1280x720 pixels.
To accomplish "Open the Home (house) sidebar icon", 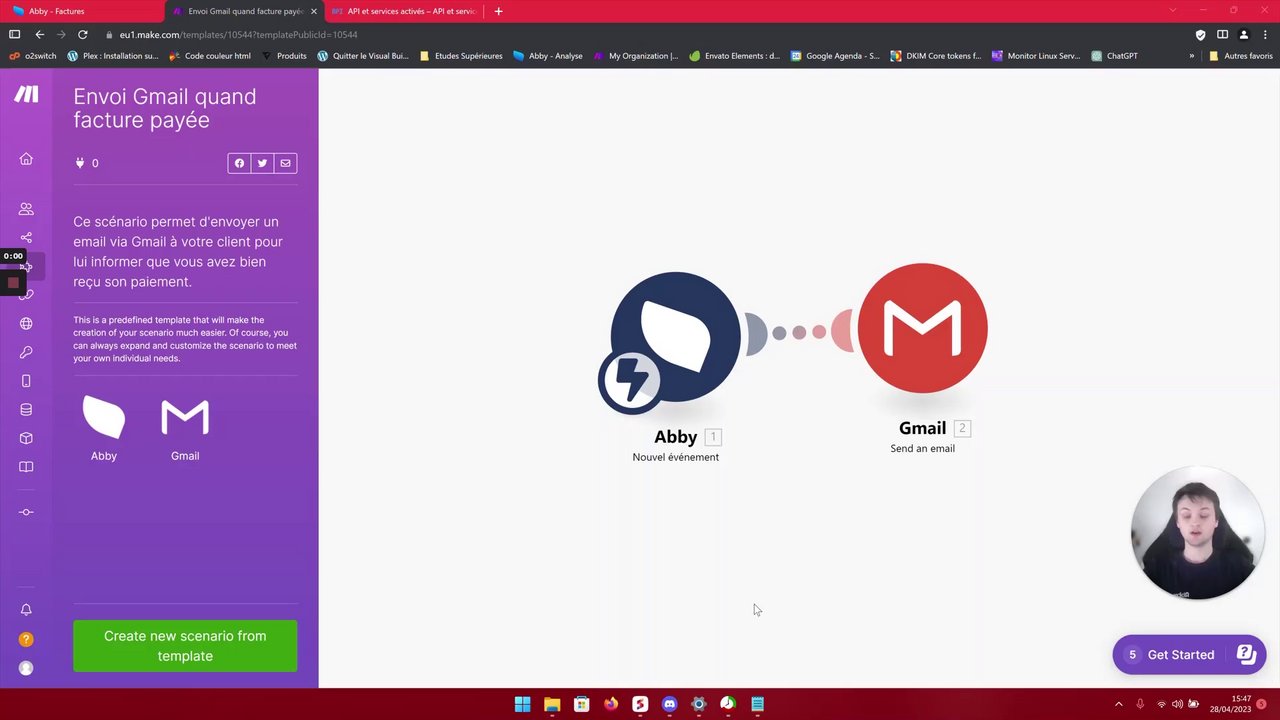I will (26, 159).
